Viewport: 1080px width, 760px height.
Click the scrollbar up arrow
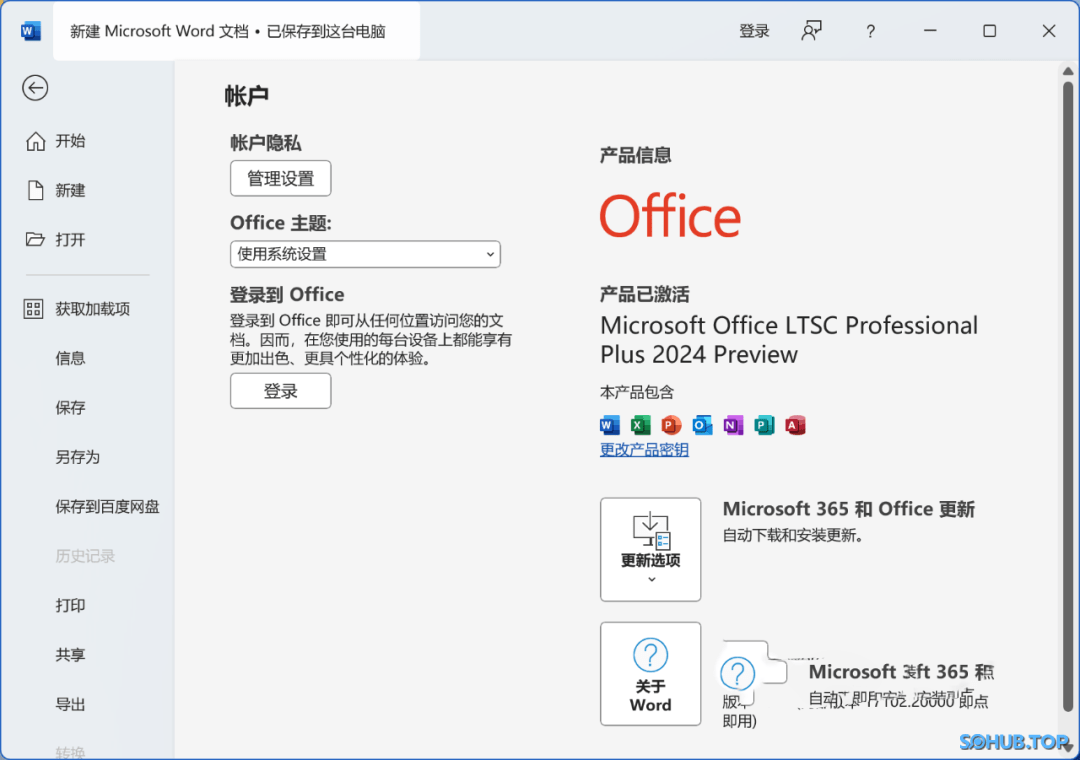[1068, 72]
